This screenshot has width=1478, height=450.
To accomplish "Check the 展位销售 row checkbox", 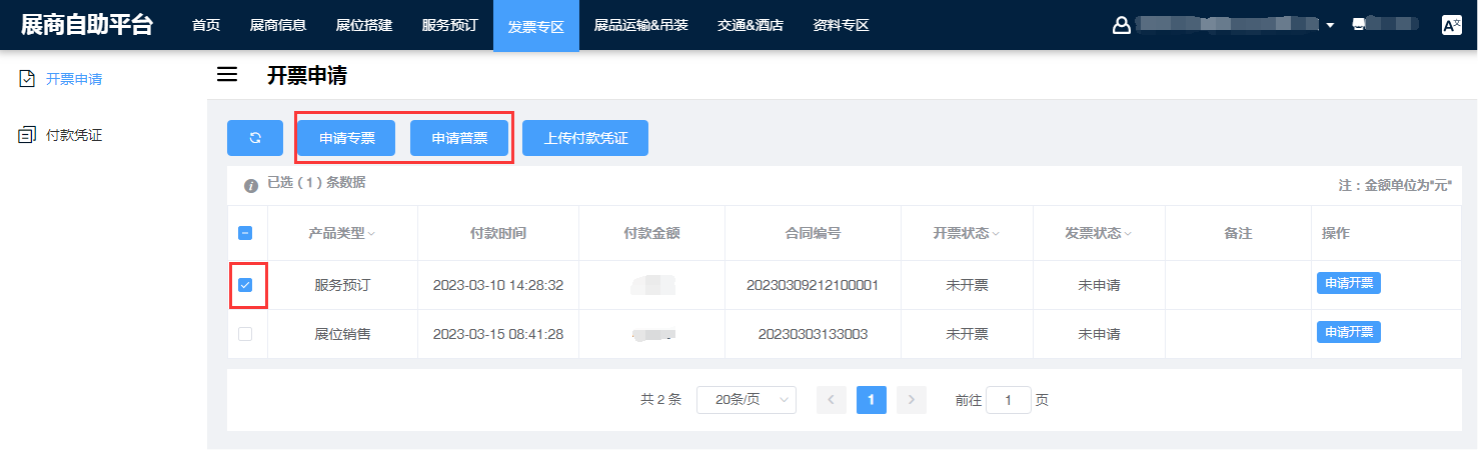I will [x=245, y=334].
